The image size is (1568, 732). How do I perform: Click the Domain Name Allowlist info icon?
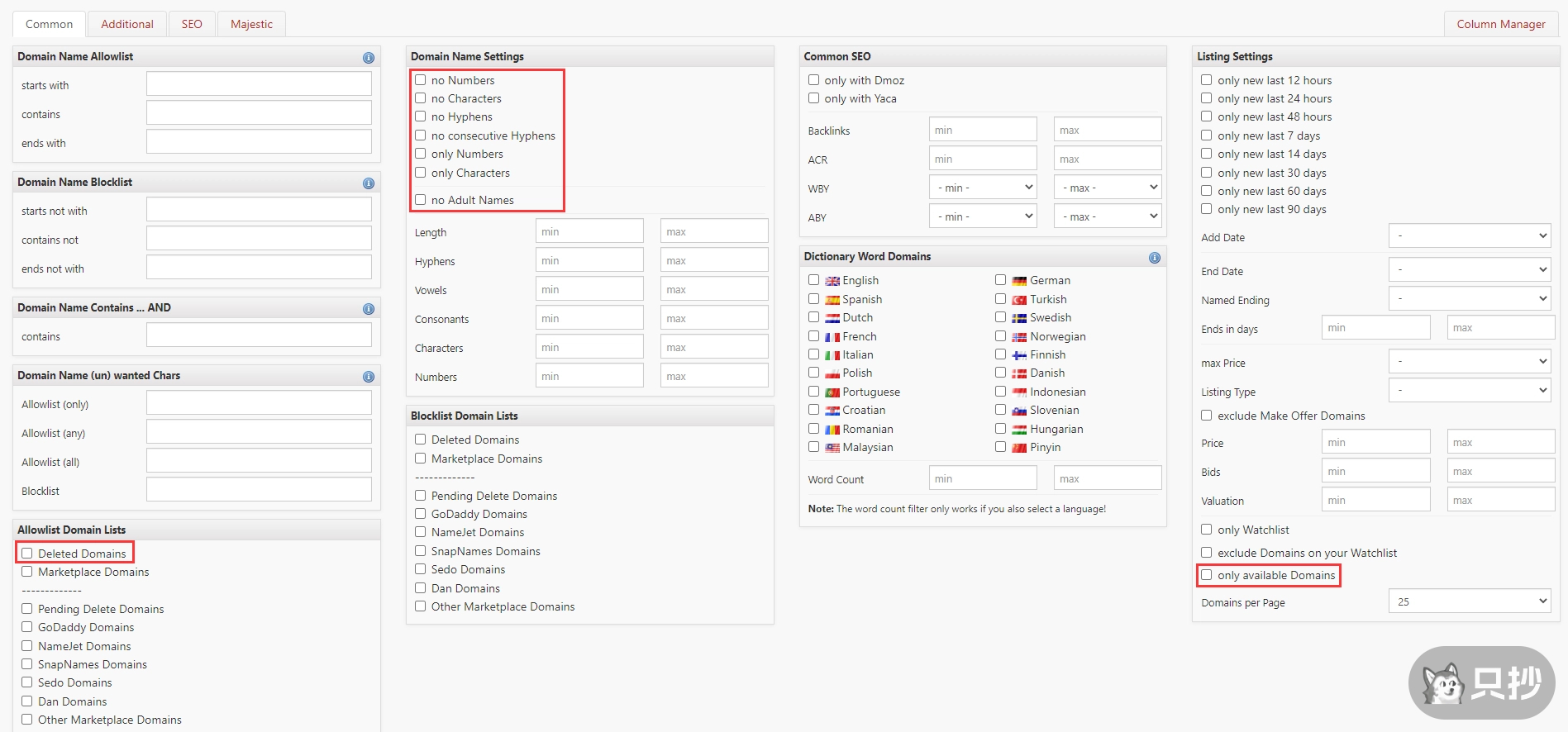pos(369,58)
